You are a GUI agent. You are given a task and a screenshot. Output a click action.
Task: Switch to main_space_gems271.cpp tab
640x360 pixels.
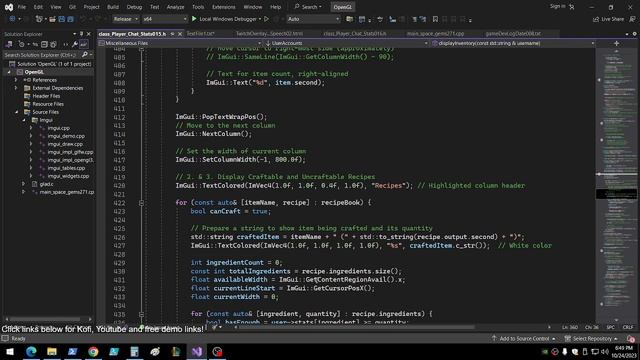click(435, 34)
